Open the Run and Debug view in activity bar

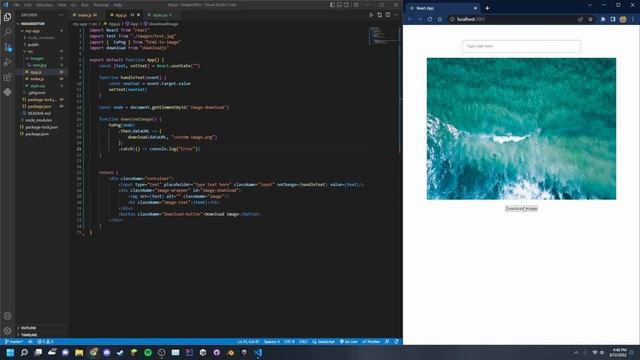7,62
